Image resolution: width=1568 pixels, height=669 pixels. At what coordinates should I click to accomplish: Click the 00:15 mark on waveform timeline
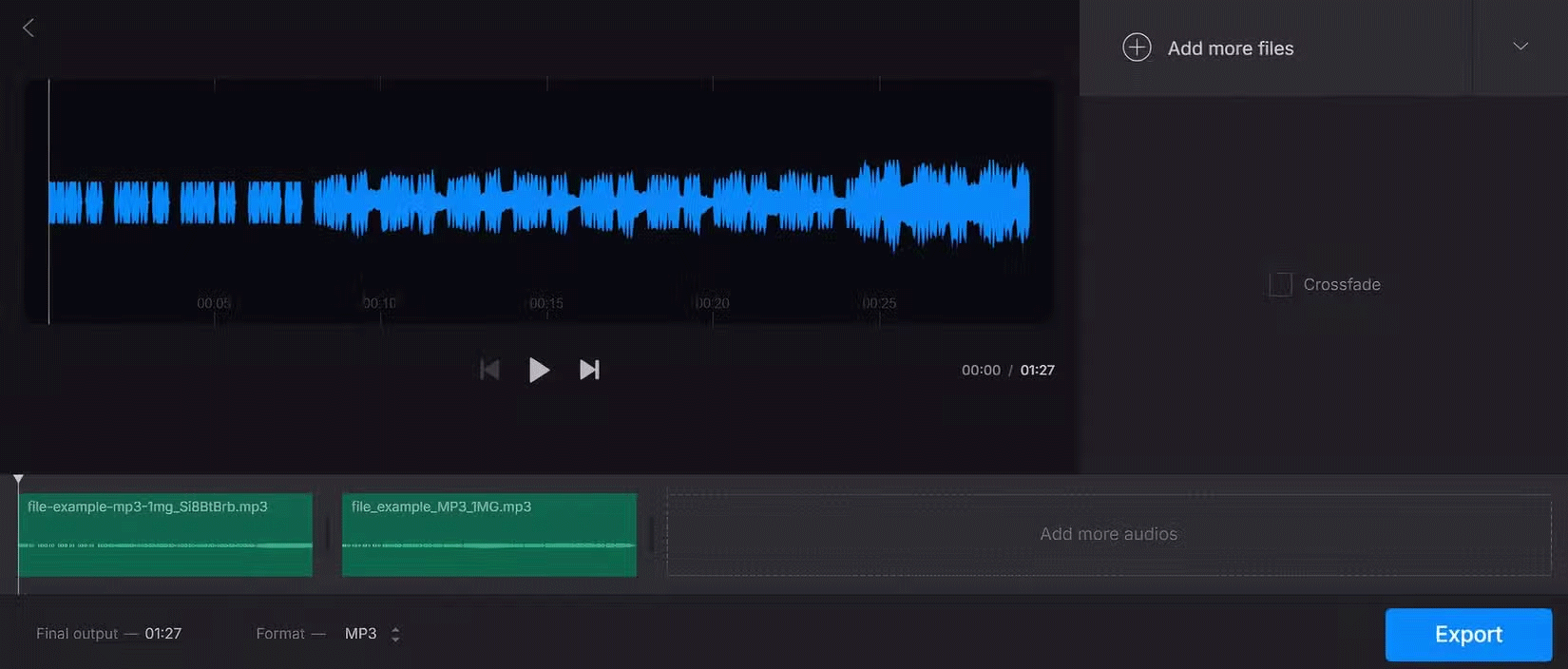tap(546, 303)
